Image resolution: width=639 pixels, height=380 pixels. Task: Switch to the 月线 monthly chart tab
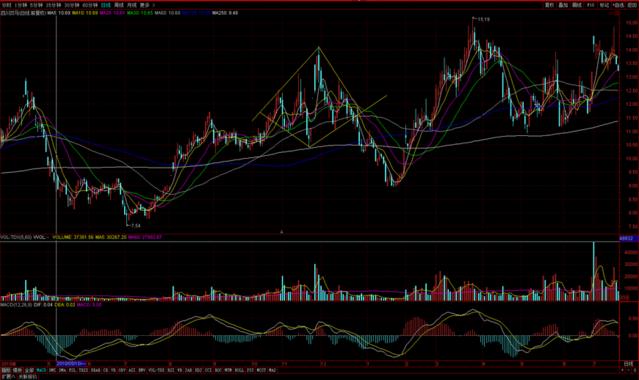(132, 5)
